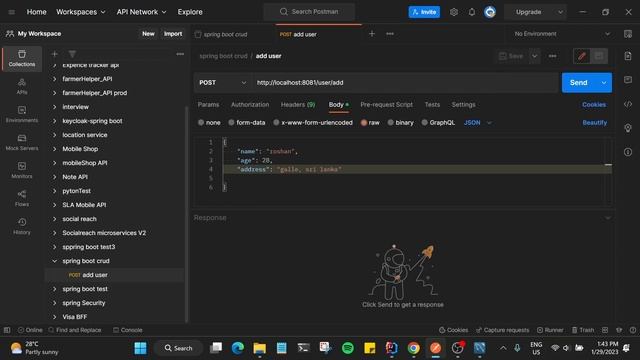Image resolution: width=640 pixels, height=360 pixels.
Task: Open the APIs sidebar panel
Action: (22, 87)
